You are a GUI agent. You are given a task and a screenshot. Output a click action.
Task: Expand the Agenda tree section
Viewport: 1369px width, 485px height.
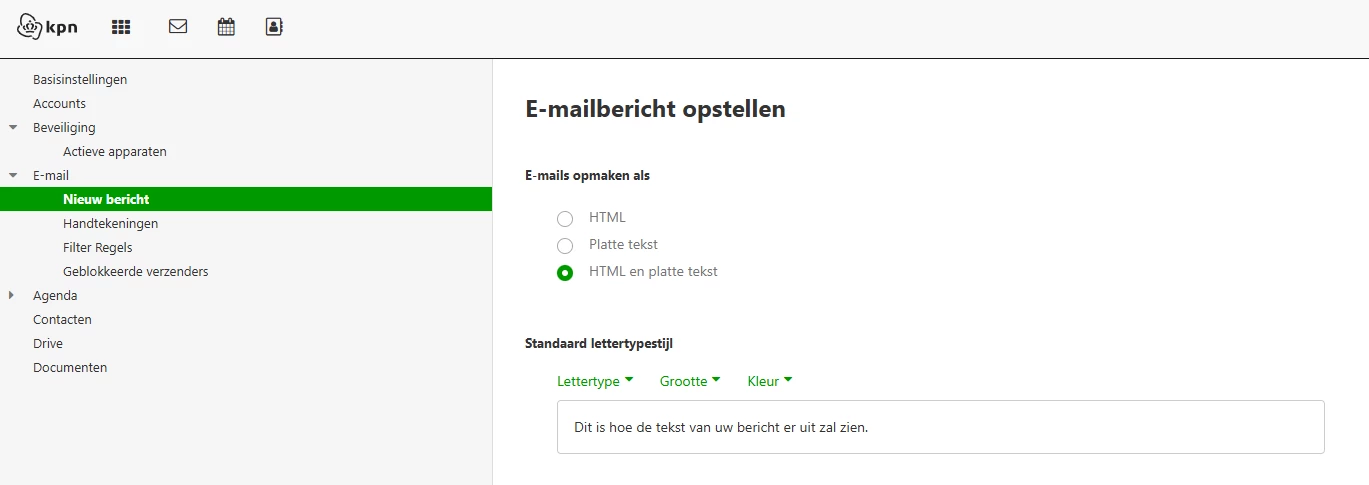pos(12,295)
